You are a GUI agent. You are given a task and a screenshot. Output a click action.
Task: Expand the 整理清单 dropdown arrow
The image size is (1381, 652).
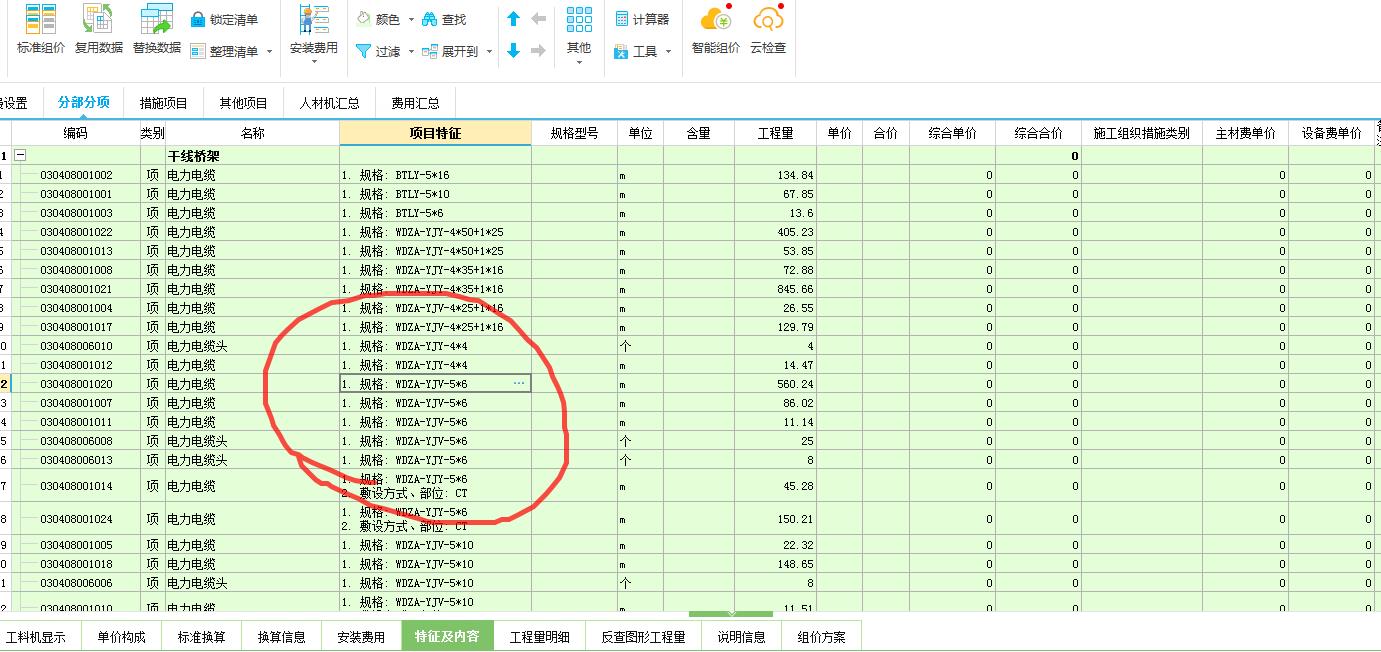[270, 52]
